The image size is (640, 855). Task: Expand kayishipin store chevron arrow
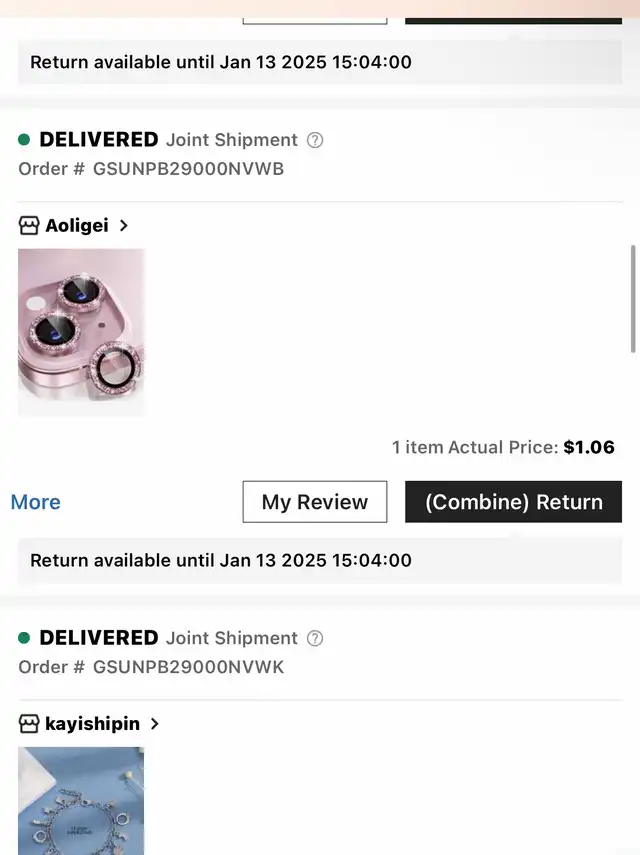(154, 723)
